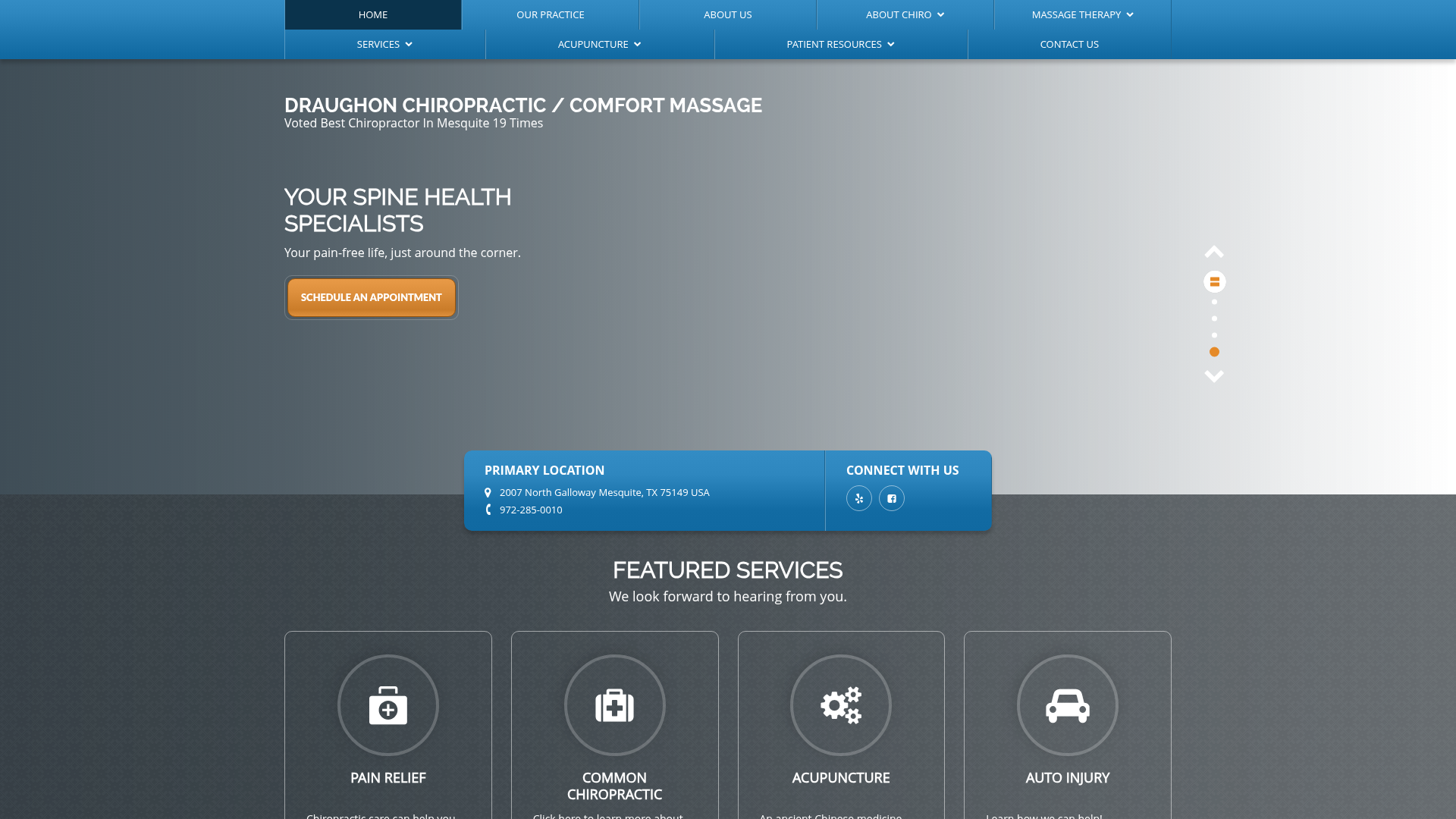Open the Our Practice menu item

coord(550,14)
